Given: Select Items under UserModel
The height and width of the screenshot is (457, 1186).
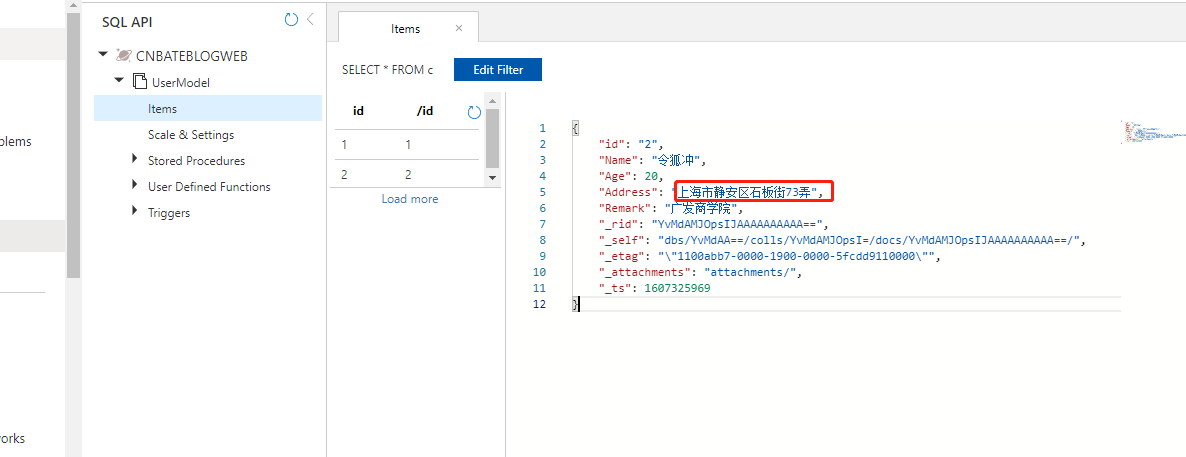Looking at the screenshot, I should (208, 108).
